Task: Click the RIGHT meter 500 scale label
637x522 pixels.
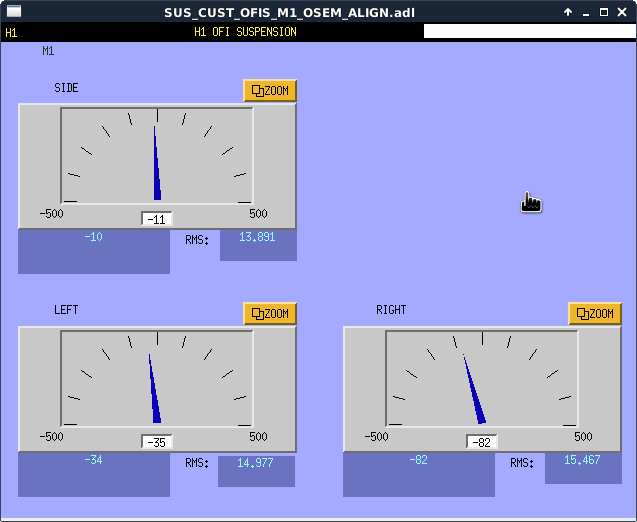Action: click(583, 437)
